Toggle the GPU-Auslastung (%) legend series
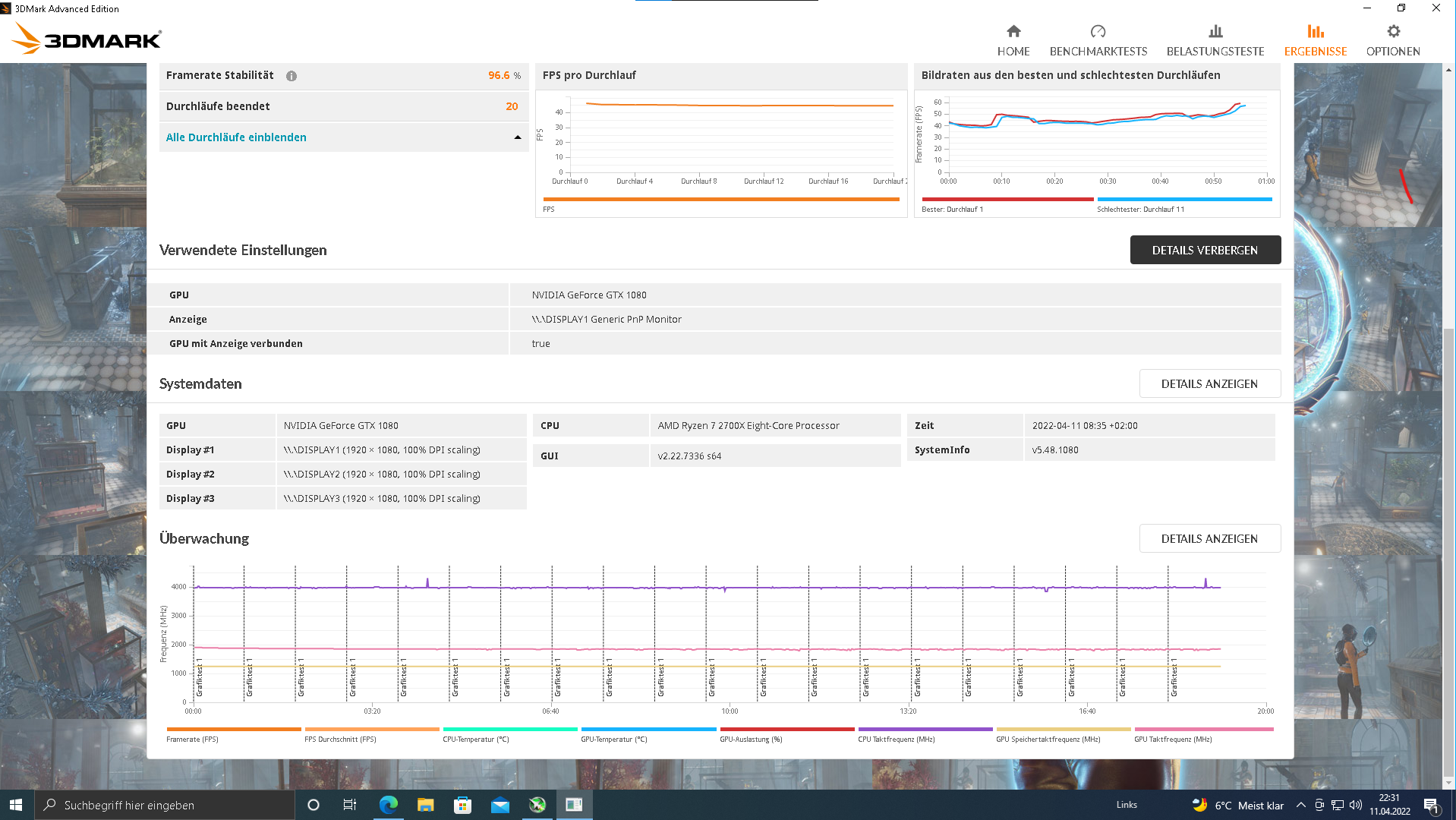The width and height of the screenshot is (1456, 820). point(787,734)
